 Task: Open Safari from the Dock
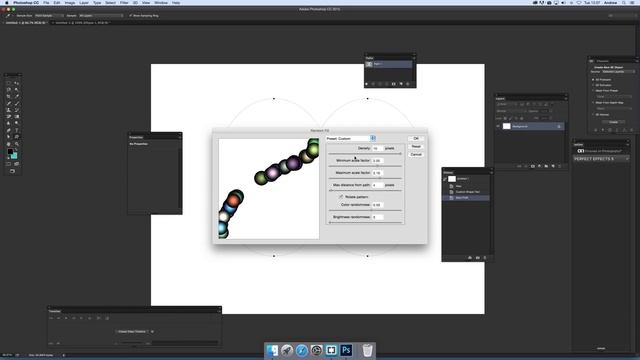[302, 350]
